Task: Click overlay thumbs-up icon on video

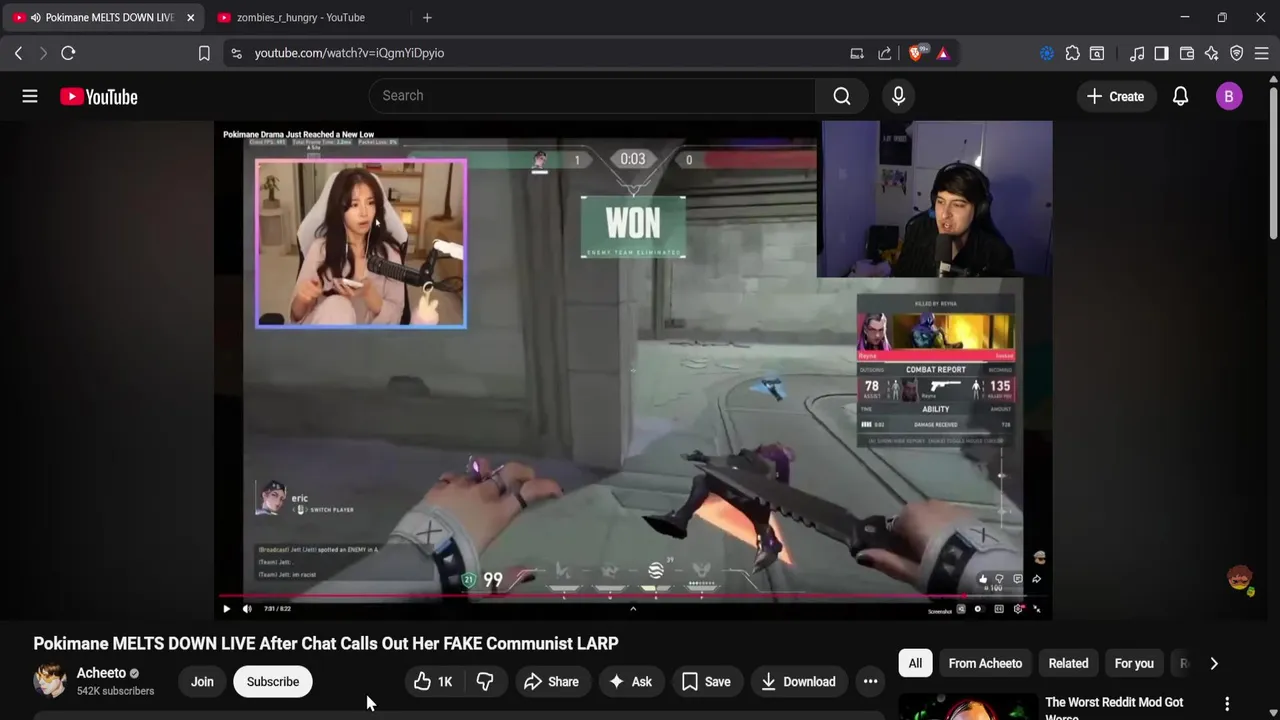Action: (x=983, y=579)
